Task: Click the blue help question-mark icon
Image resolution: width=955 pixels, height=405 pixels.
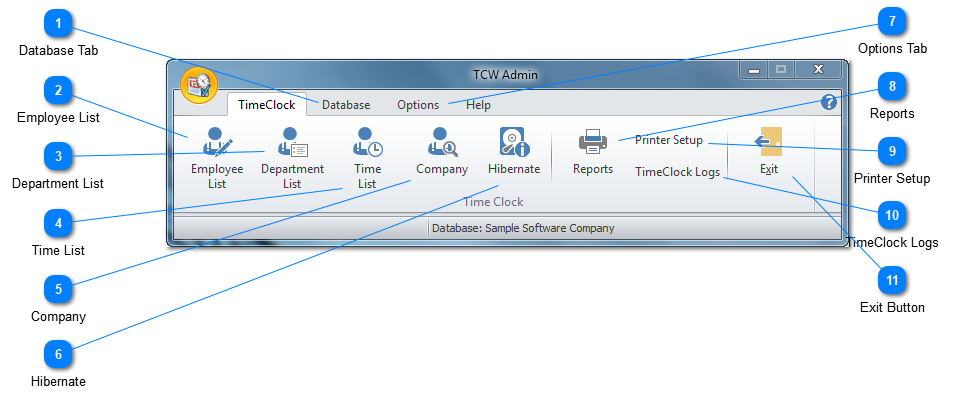Action: tap(828, 102)
